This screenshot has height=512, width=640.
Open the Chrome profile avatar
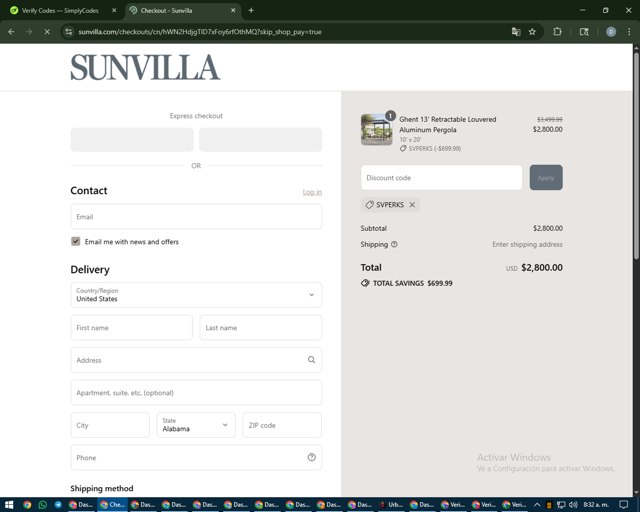point(611,32)
